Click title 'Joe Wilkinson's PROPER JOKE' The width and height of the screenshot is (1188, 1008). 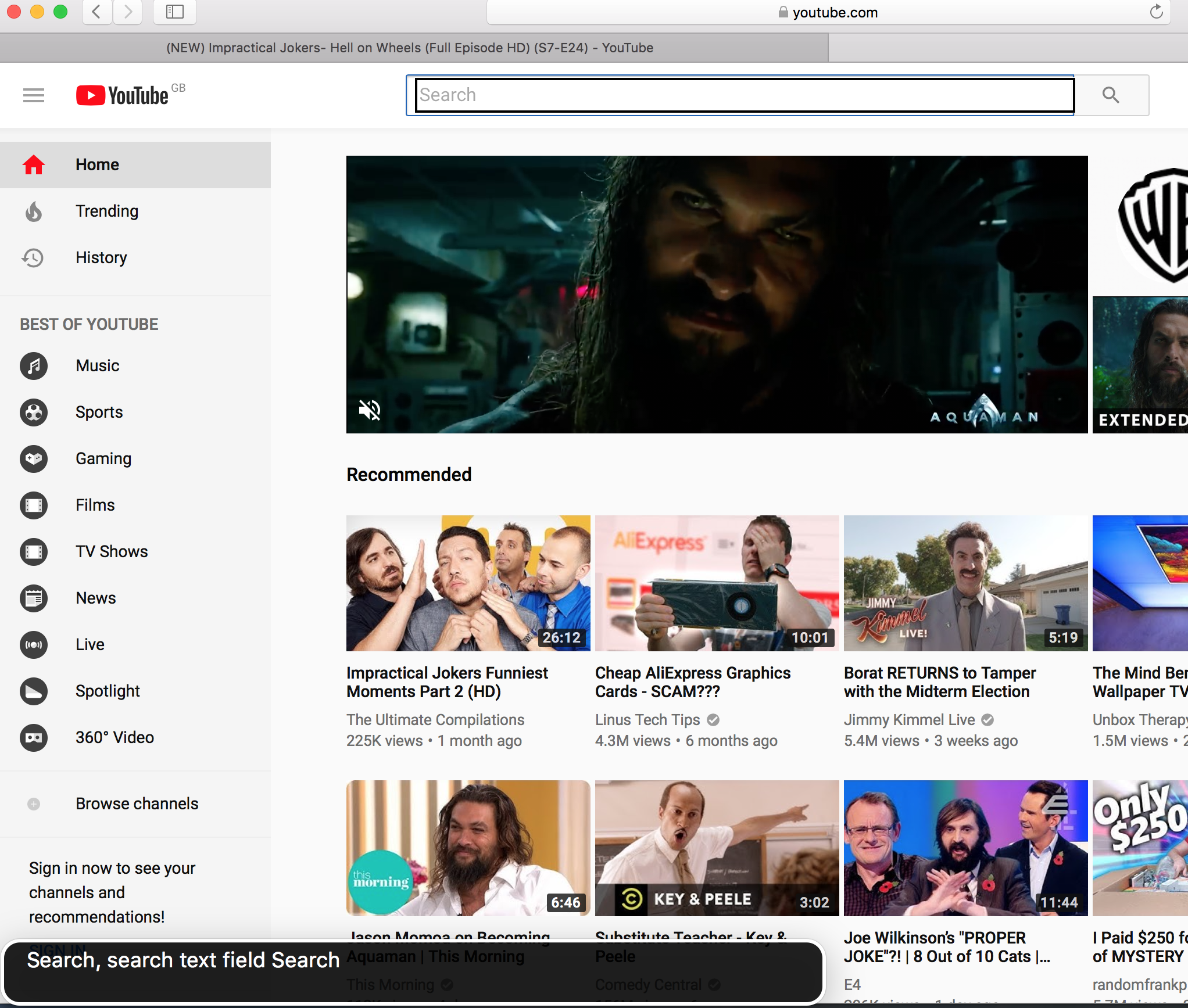[x=947, y=947]
